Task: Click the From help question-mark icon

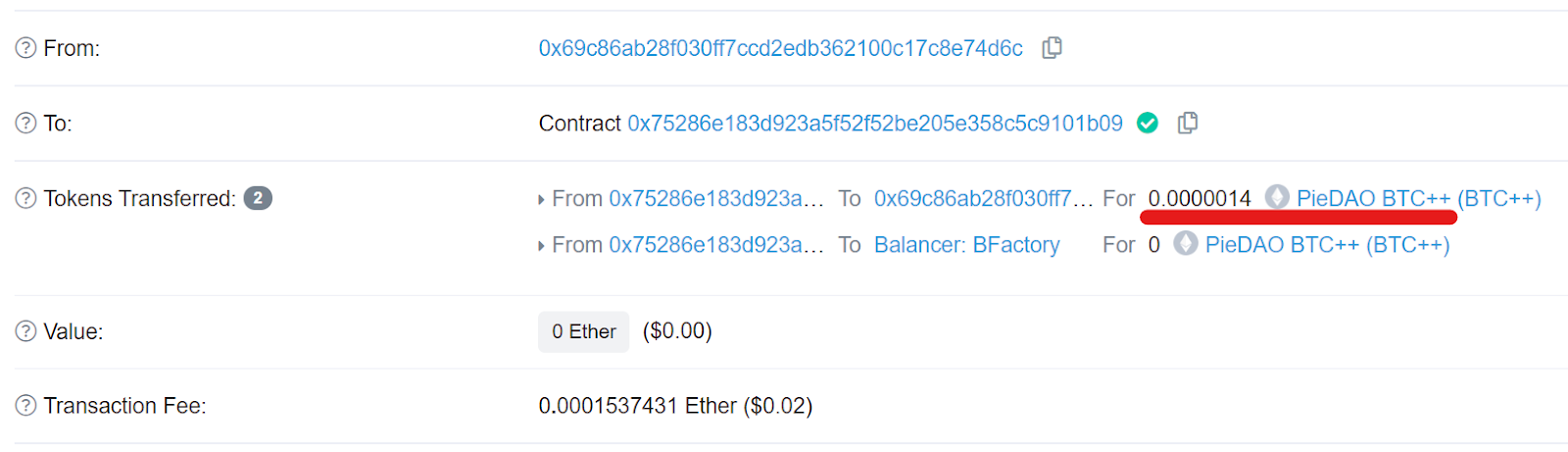Action: tap(26, 48)
